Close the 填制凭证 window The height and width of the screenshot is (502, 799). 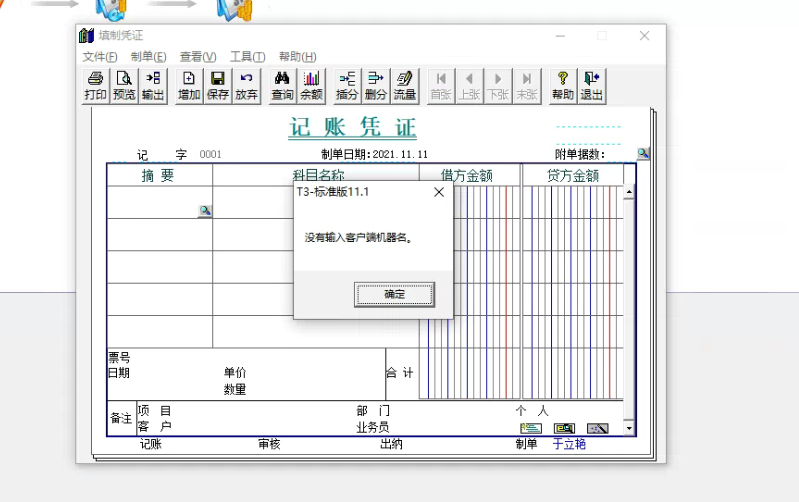(x=644, y=36)
